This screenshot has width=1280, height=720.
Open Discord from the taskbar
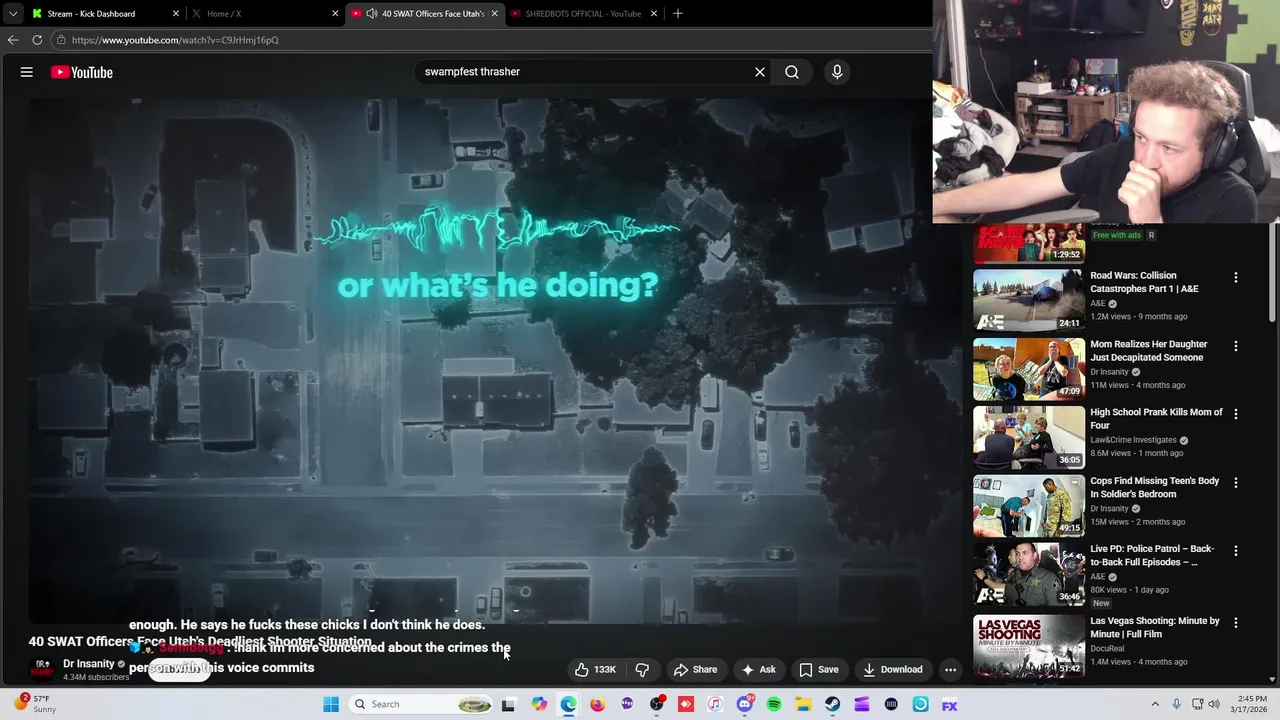click(x=744, y=704)
